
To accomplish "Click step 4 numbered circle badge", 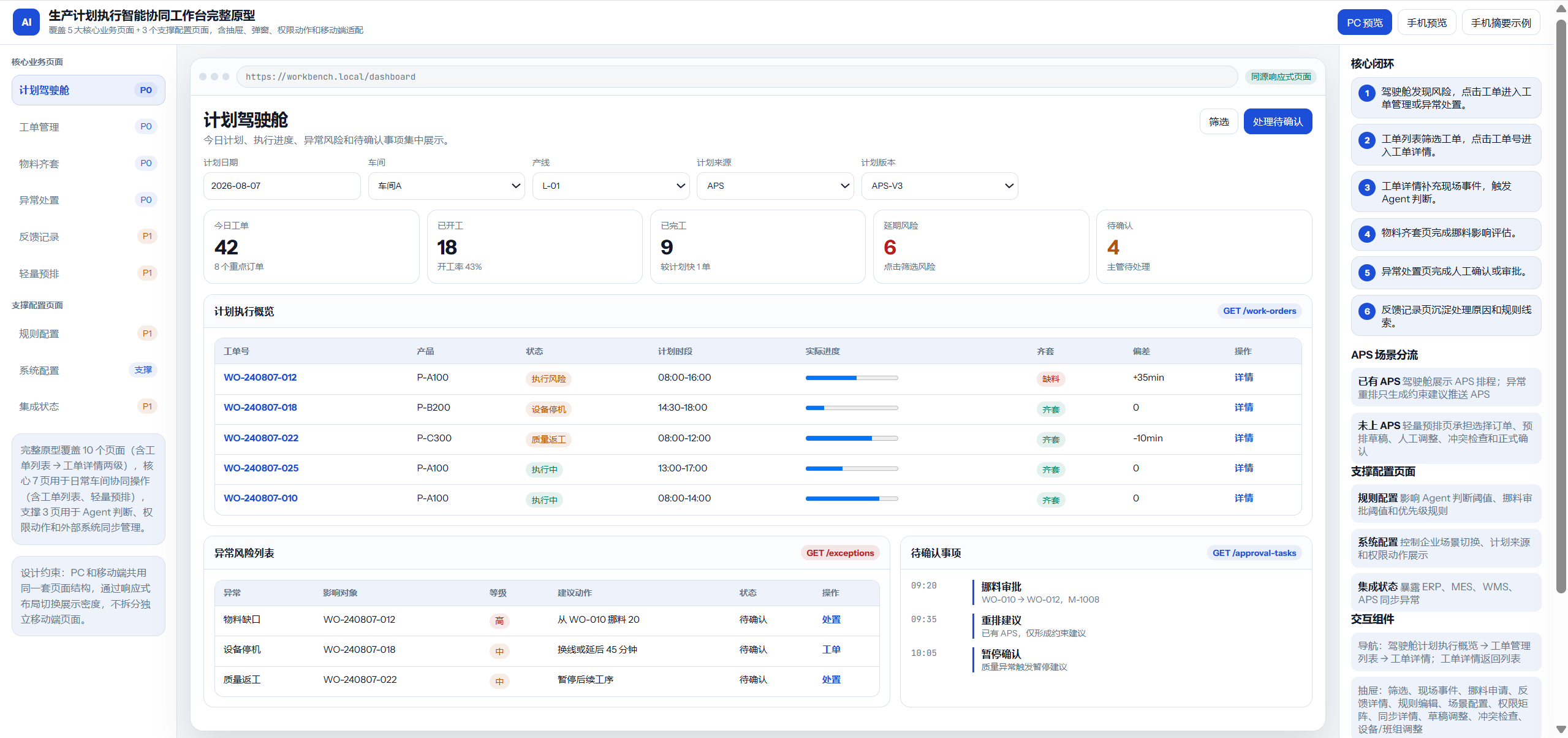I will (x=1366, y=234).
